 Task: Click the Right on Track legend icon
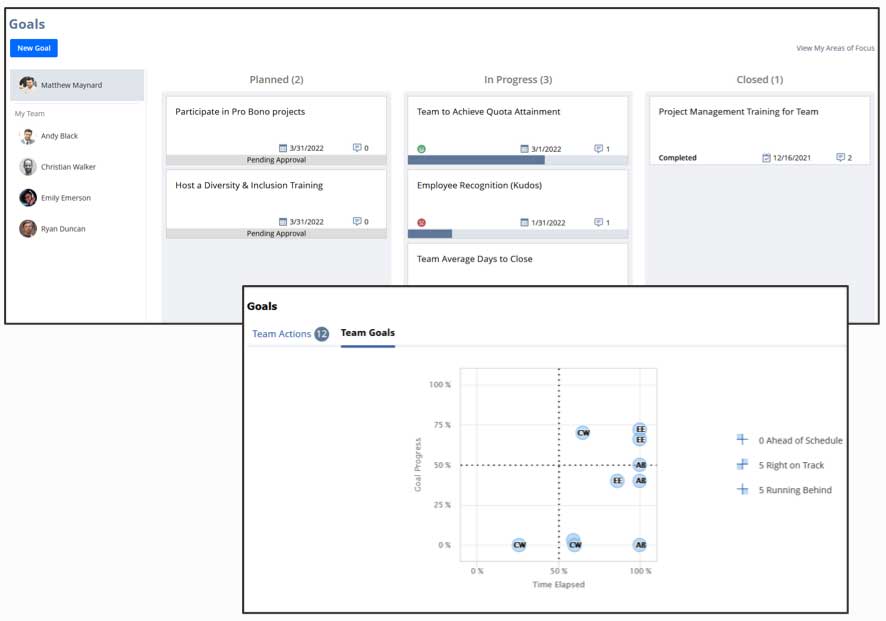click(742, 465)
